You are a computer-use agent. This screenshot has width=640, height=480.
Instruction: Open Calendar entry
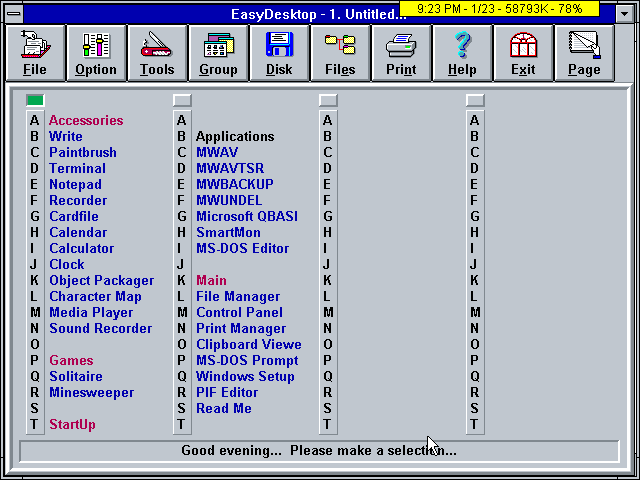click(78, 232)
